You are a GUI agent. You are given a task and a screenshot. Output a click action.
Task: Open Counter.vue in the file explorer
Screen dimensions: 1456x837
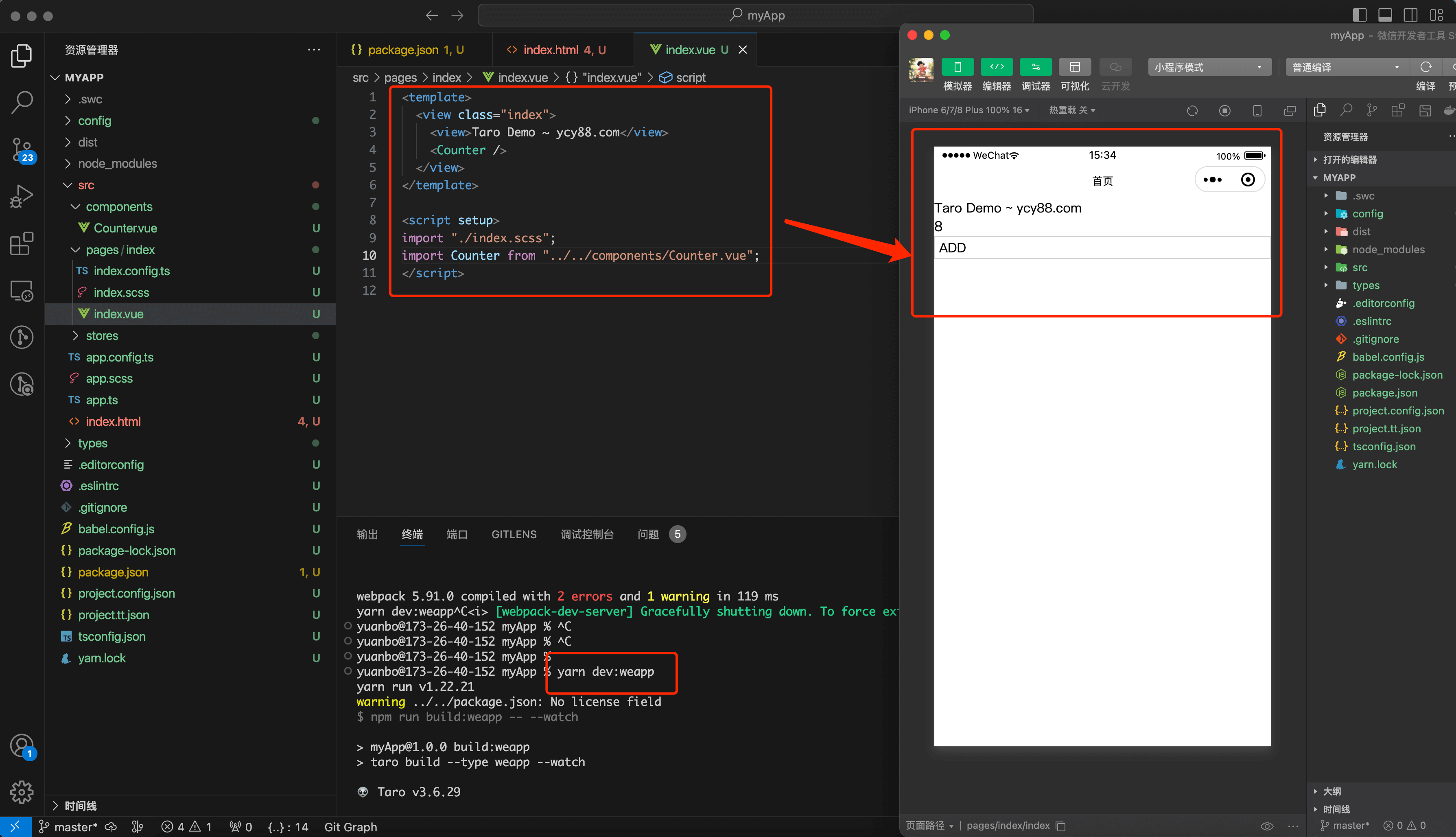click(125, 228)
